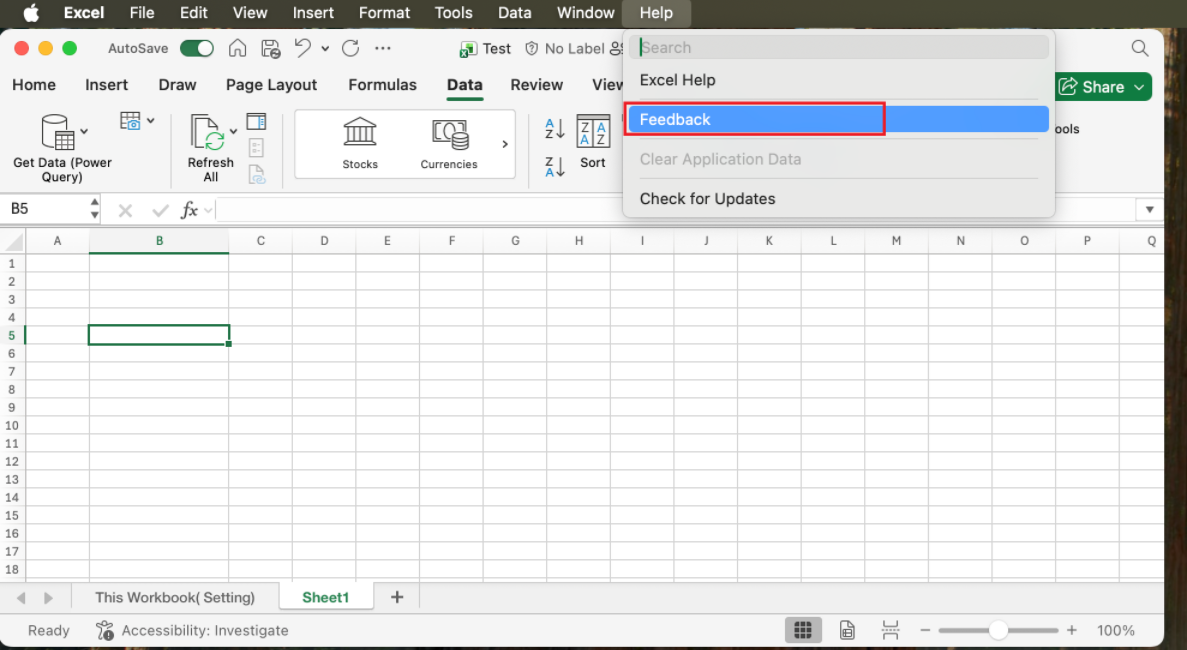The height and width of the screenshot is (650, 1187).
Task: Open the fx function dropdown chevron
Action: click(207, 210)
